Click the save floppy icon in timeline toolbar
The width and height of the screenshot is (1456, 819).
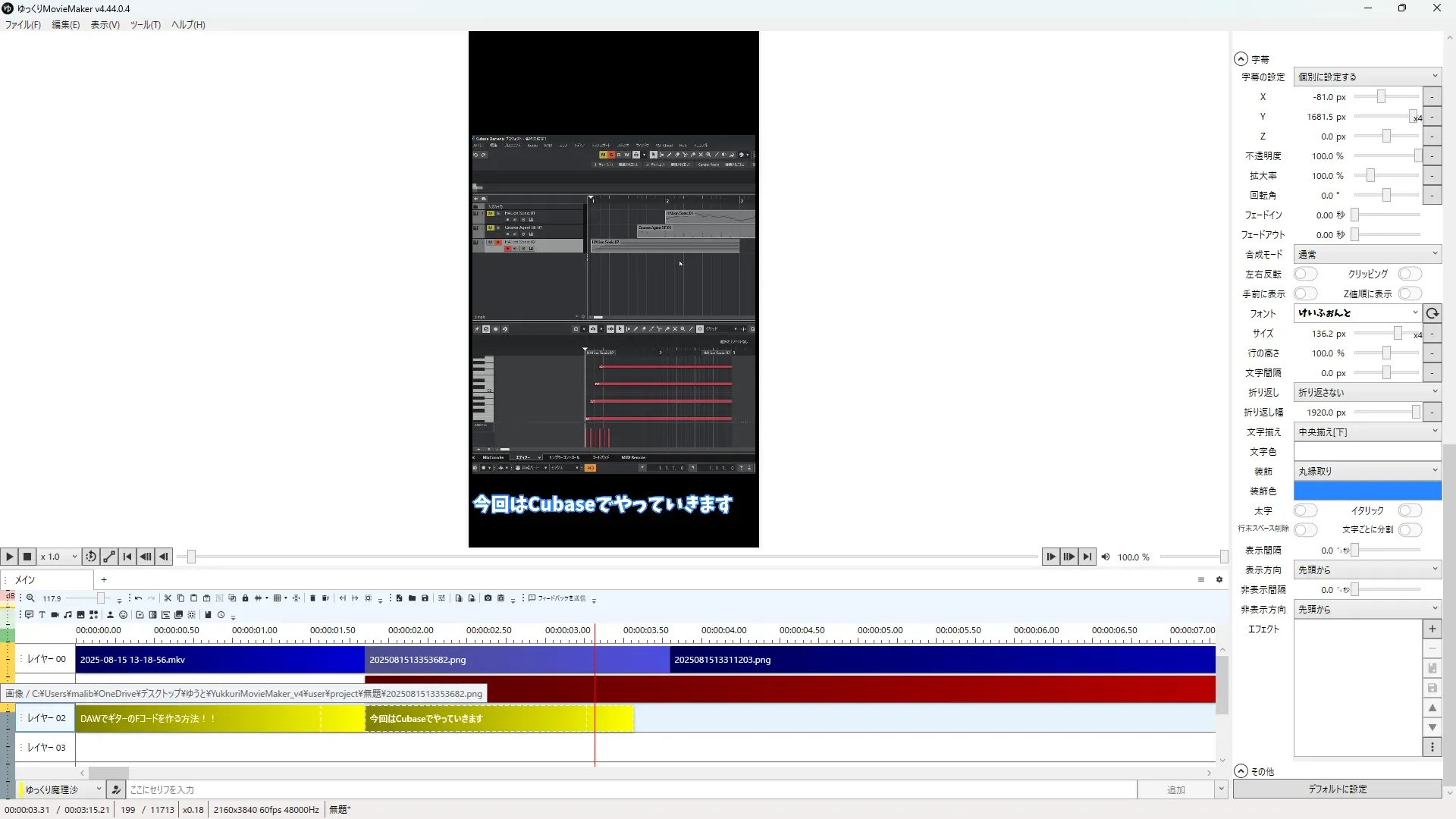[425, 598]
